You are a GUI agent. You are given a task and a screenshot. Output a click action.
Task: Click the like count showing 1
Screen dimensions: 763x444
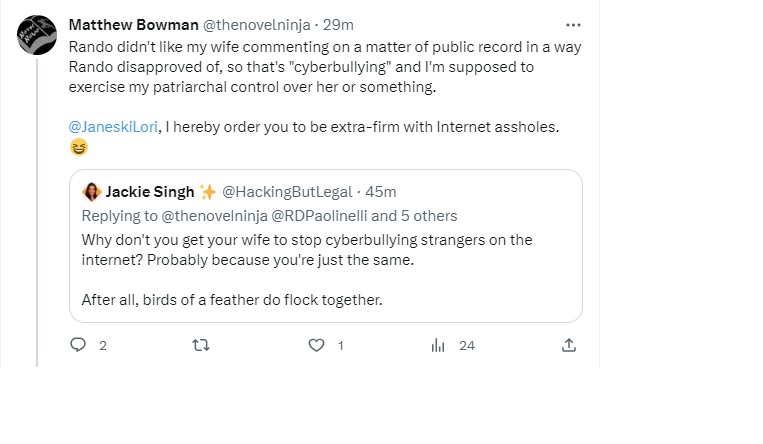tap(341, 346)
